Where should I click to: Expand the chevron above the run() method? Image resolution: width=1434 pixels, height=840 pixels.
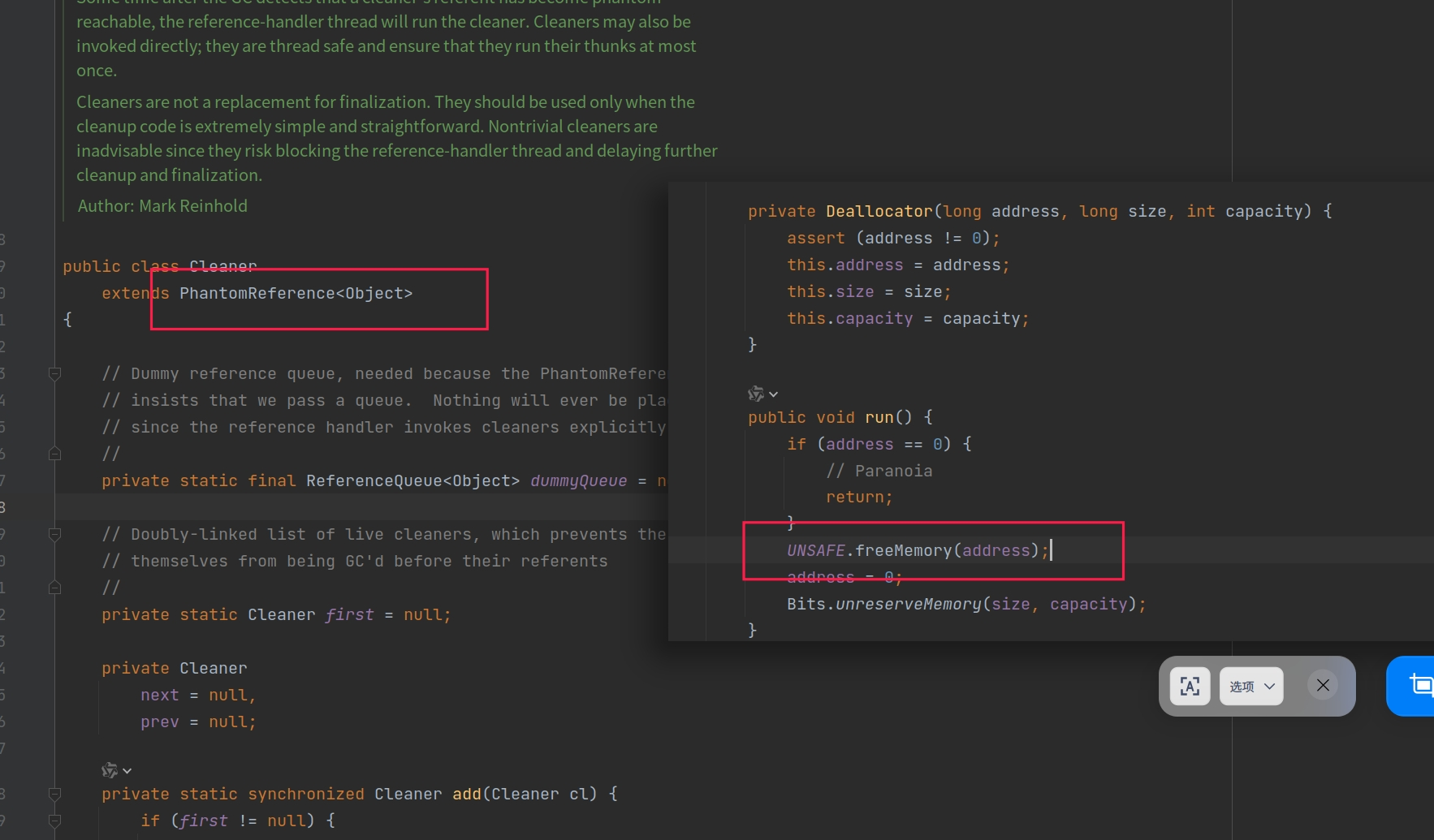tap(774, 394)
